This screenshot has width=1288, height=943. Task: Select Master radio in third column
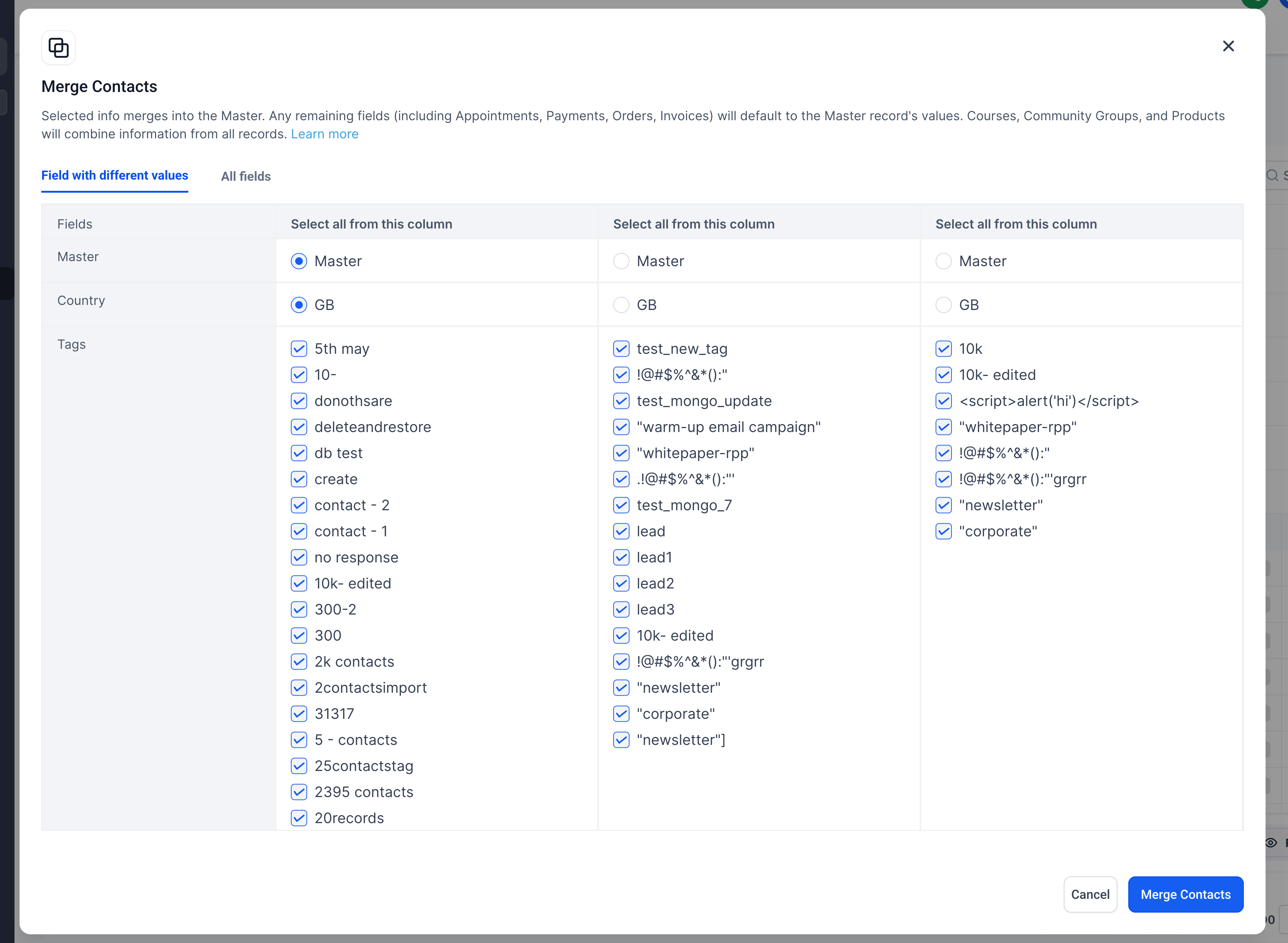coord(943,261)
